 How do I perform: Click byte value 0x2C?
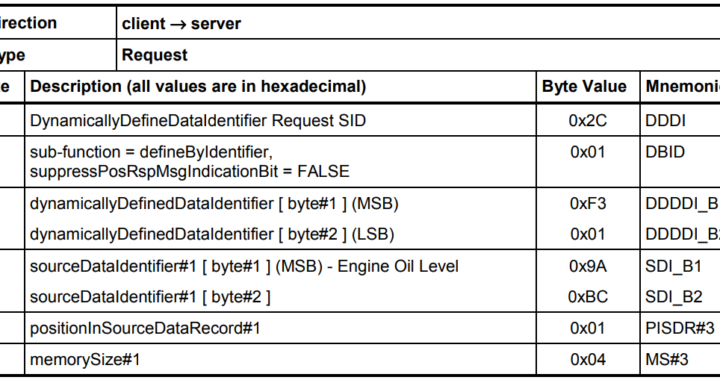(588, 121)
